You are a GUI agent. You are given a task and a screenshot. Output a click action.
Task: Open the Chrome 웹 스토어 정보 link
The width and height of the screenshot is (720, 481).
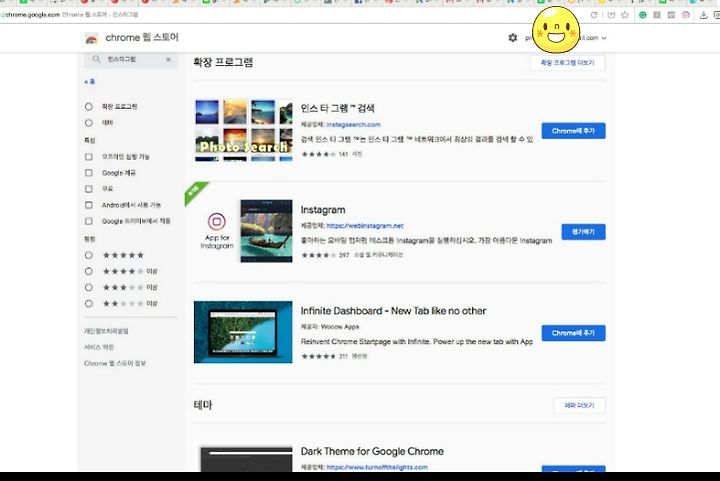(115, 363)
